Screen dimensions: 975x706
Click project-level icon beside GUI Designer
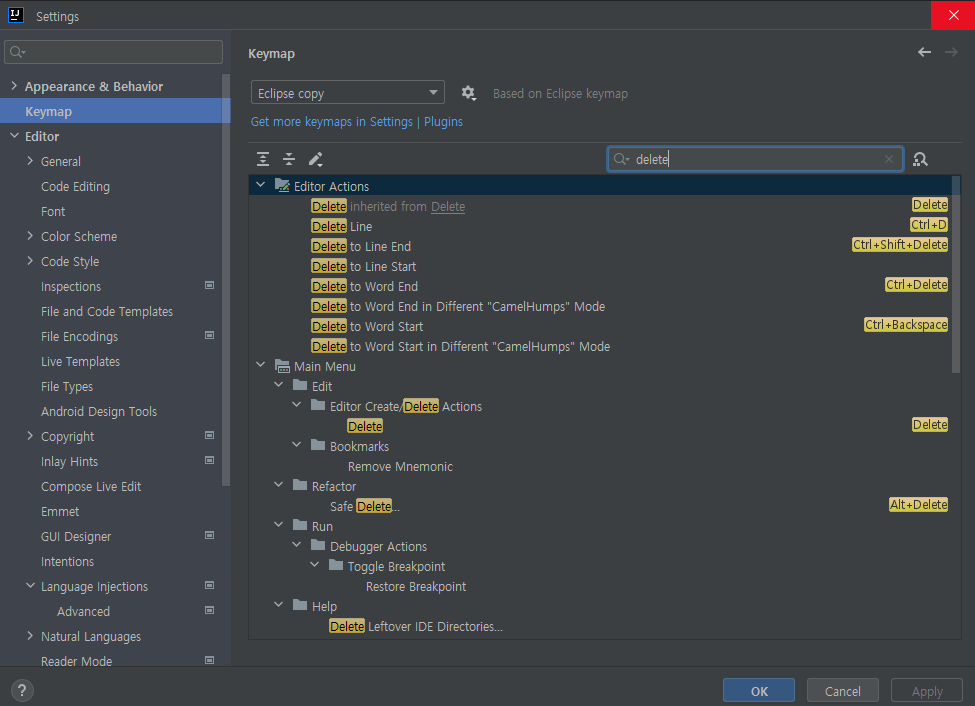coord(210,536)
